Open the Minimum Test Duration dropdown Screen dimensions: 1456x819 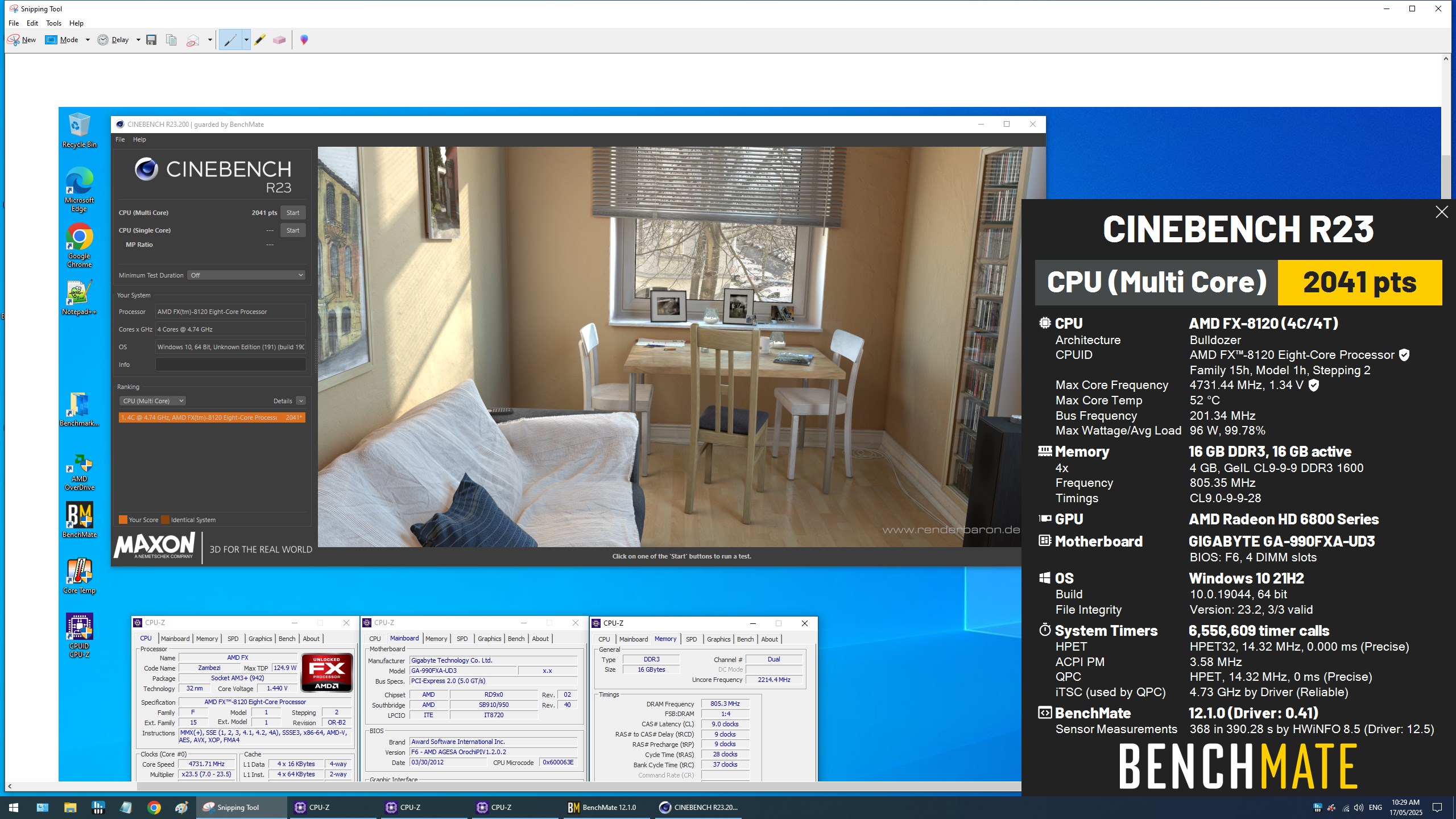tap(247, 275)
